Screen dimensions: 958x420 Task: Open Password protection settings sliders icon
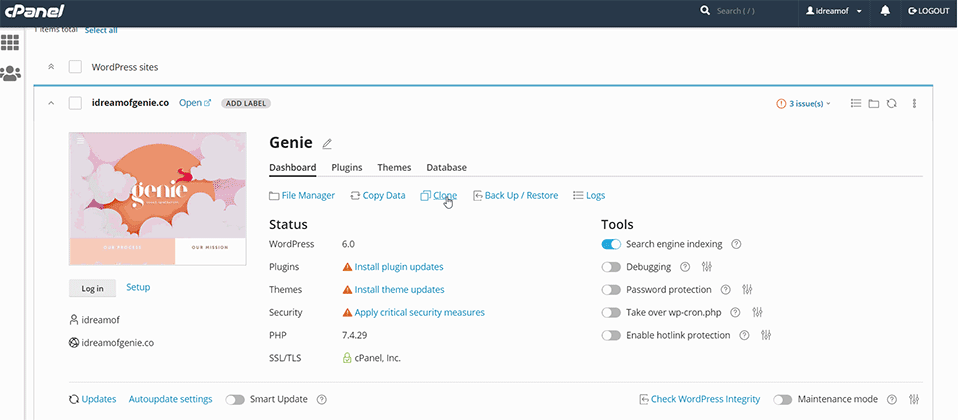coord(747,289)
